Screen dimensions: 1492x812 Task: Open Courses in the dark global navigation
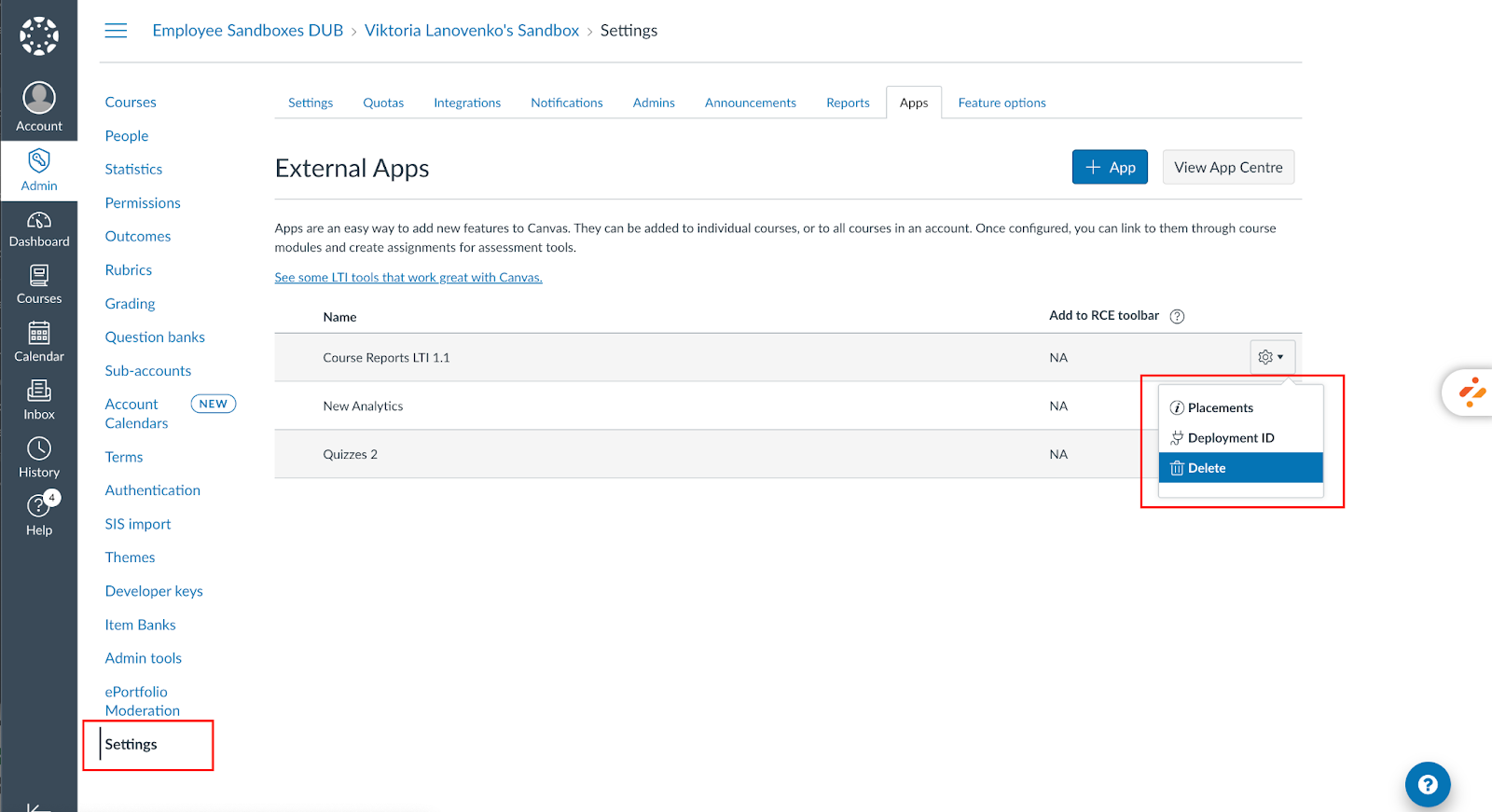pos(39,284)
